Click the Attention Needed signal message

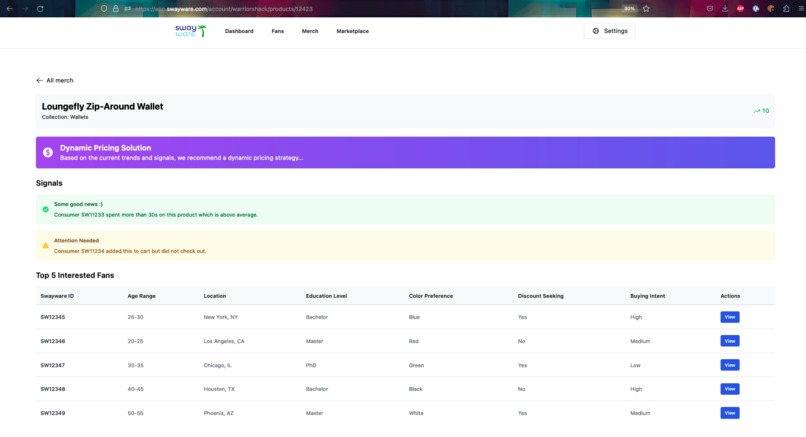pyautogui.click(x=405, y=246)
